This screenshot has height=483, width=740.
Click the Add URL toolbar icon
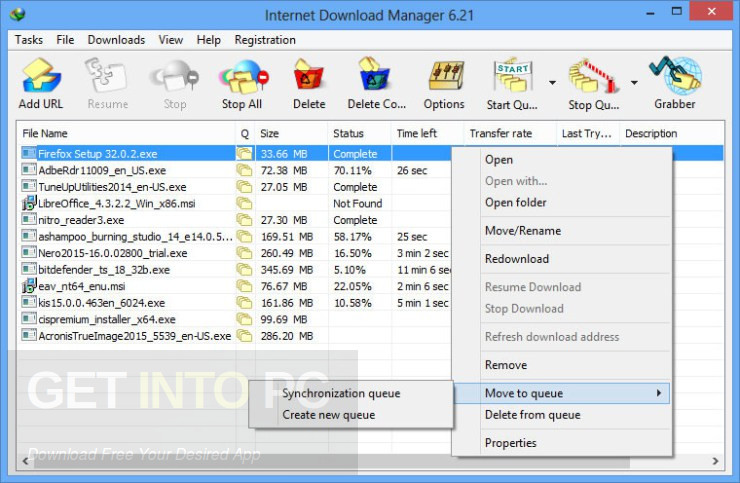click(x=41, y=84)
